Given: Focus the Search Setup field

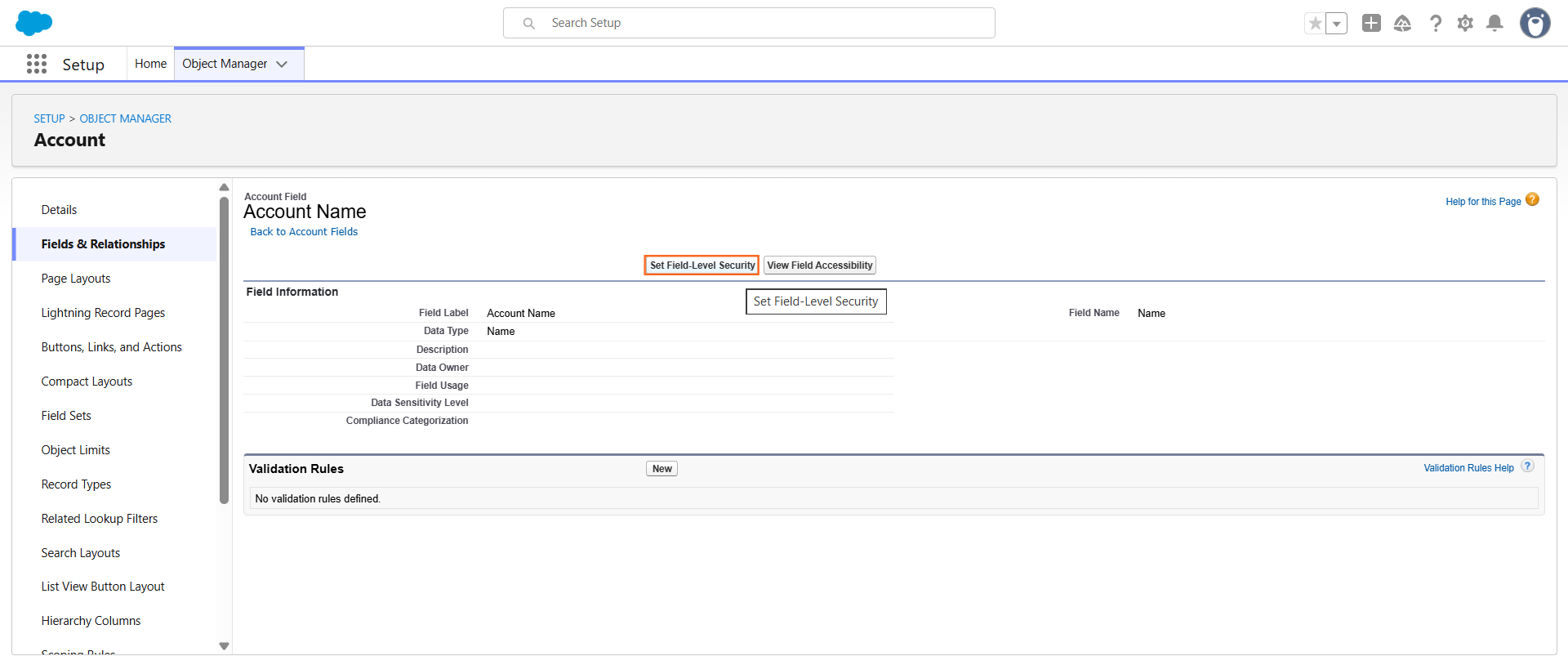Looking at the screenshot, I should coord(749,23).
